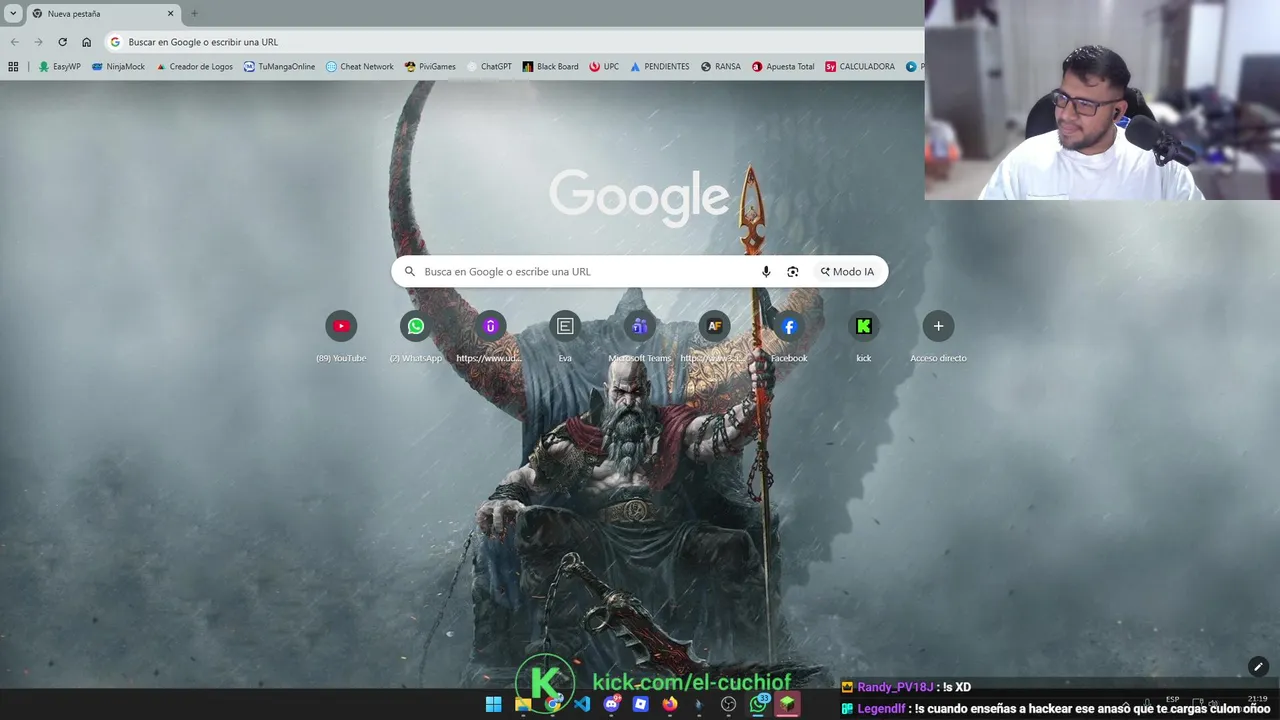Start voice search with microphone icon
This screenshot has width=1280, height=720.
click(x=766, y=271)
